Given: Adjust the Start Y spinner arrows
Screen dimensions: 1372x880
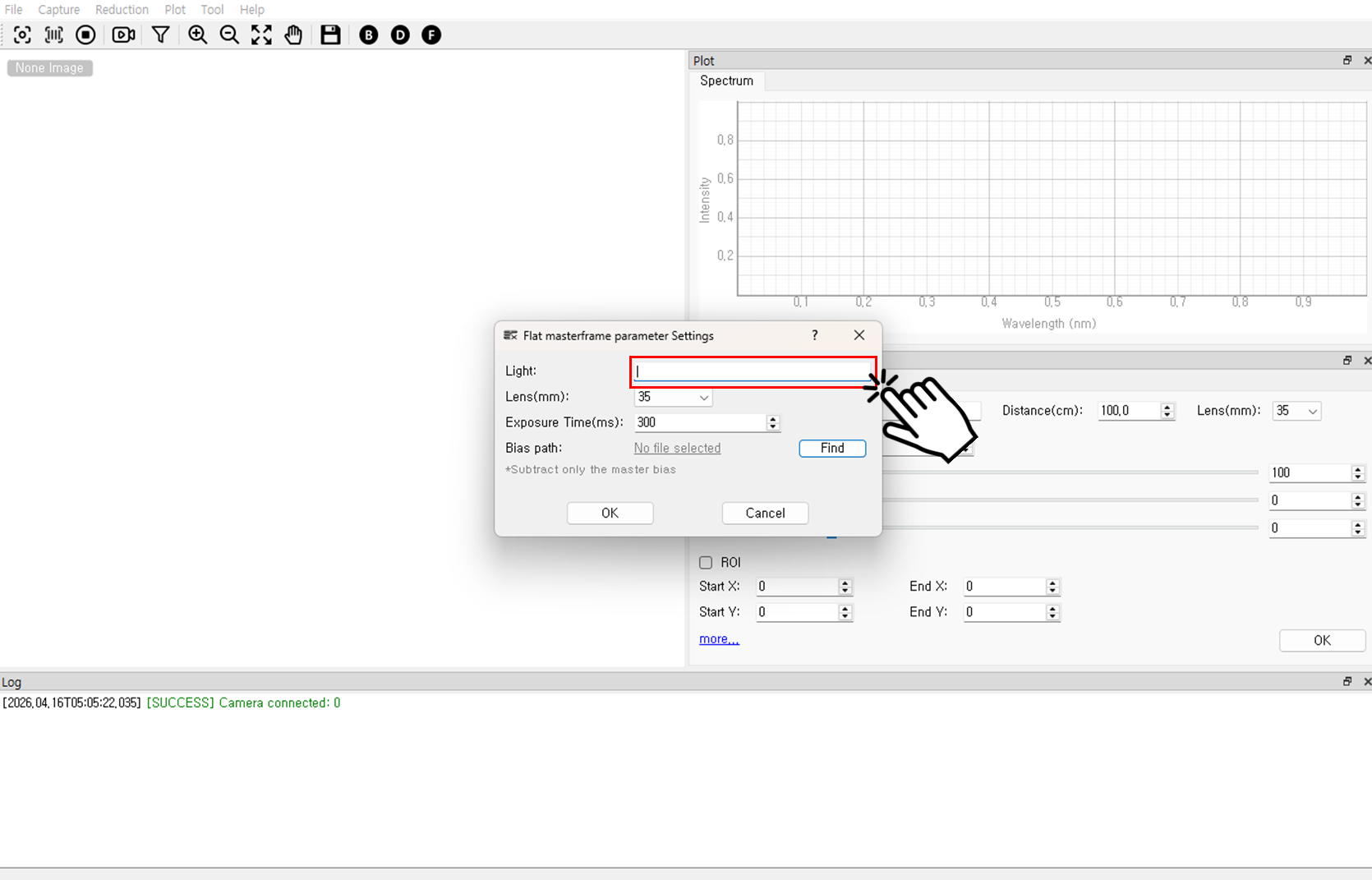Looking at the screenshot, I should point(845,612).
